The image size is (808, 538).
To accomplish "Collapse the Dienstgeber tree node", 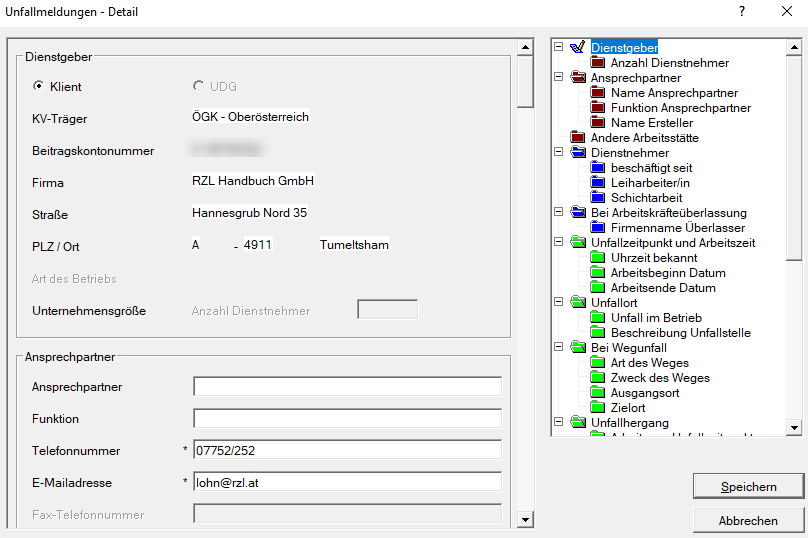I will point(558,47).
